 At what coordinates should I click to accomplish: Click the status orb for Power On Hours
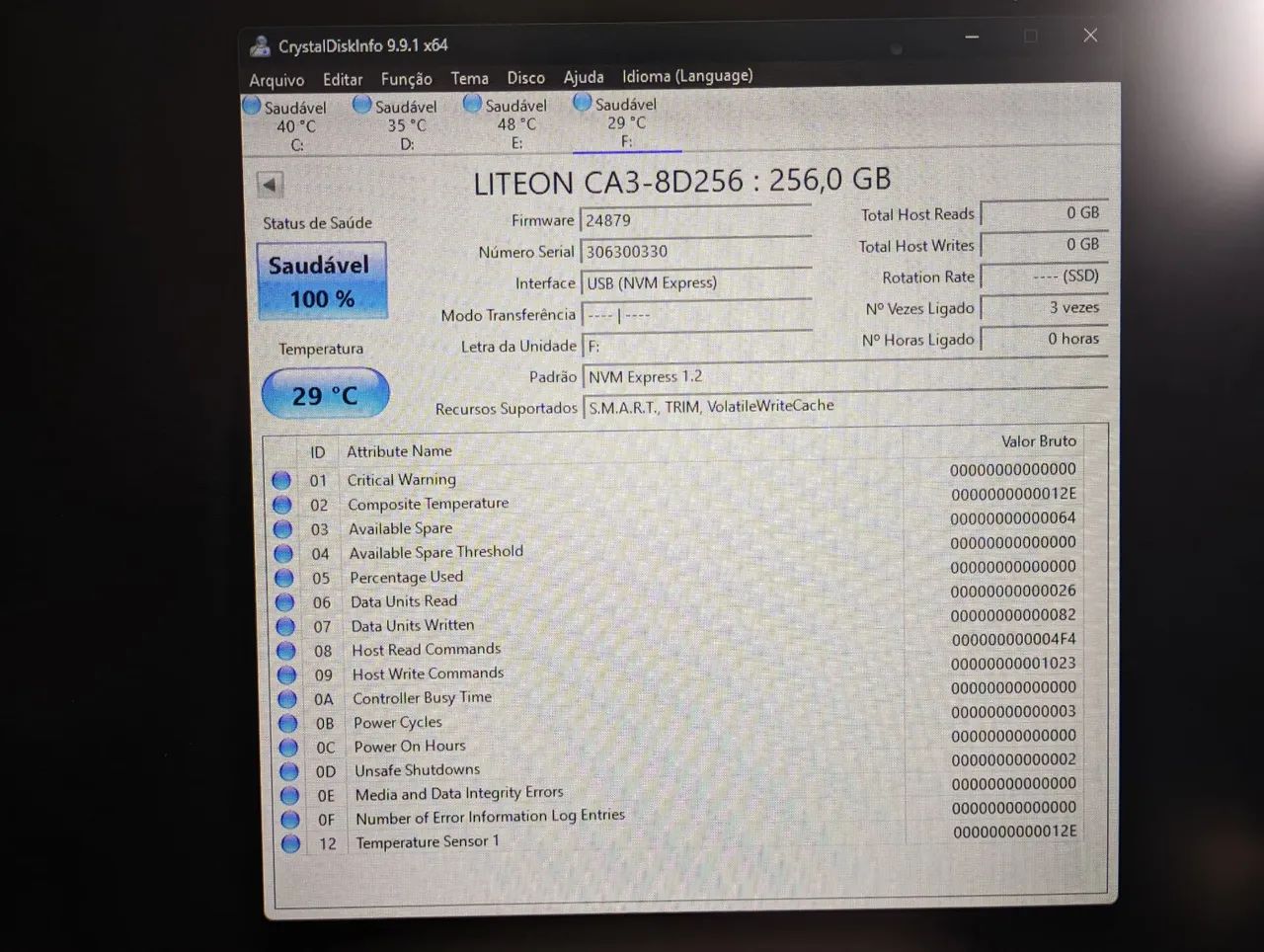(288, 748)
